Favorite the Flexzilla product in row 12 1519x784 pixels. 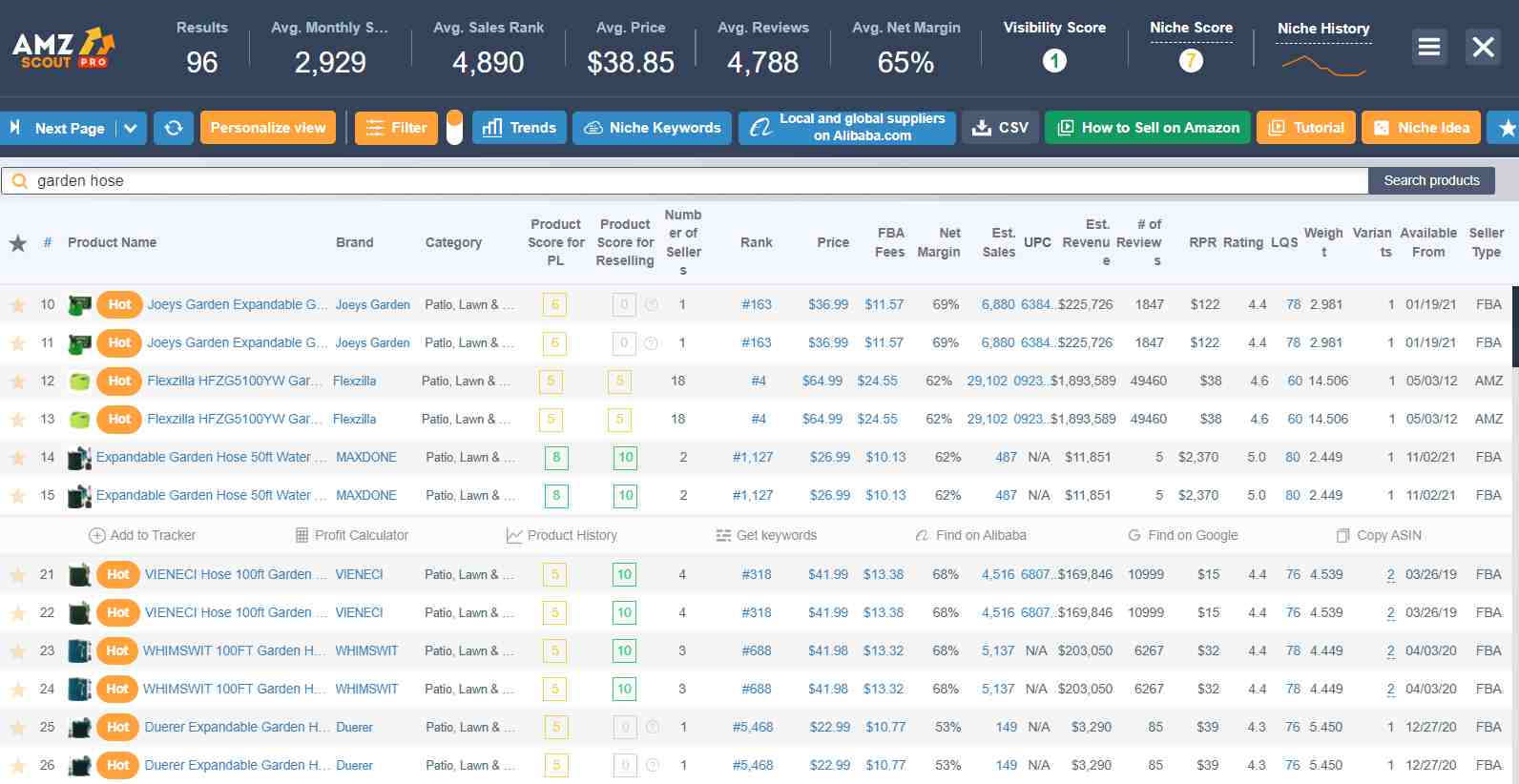point(17,382)
